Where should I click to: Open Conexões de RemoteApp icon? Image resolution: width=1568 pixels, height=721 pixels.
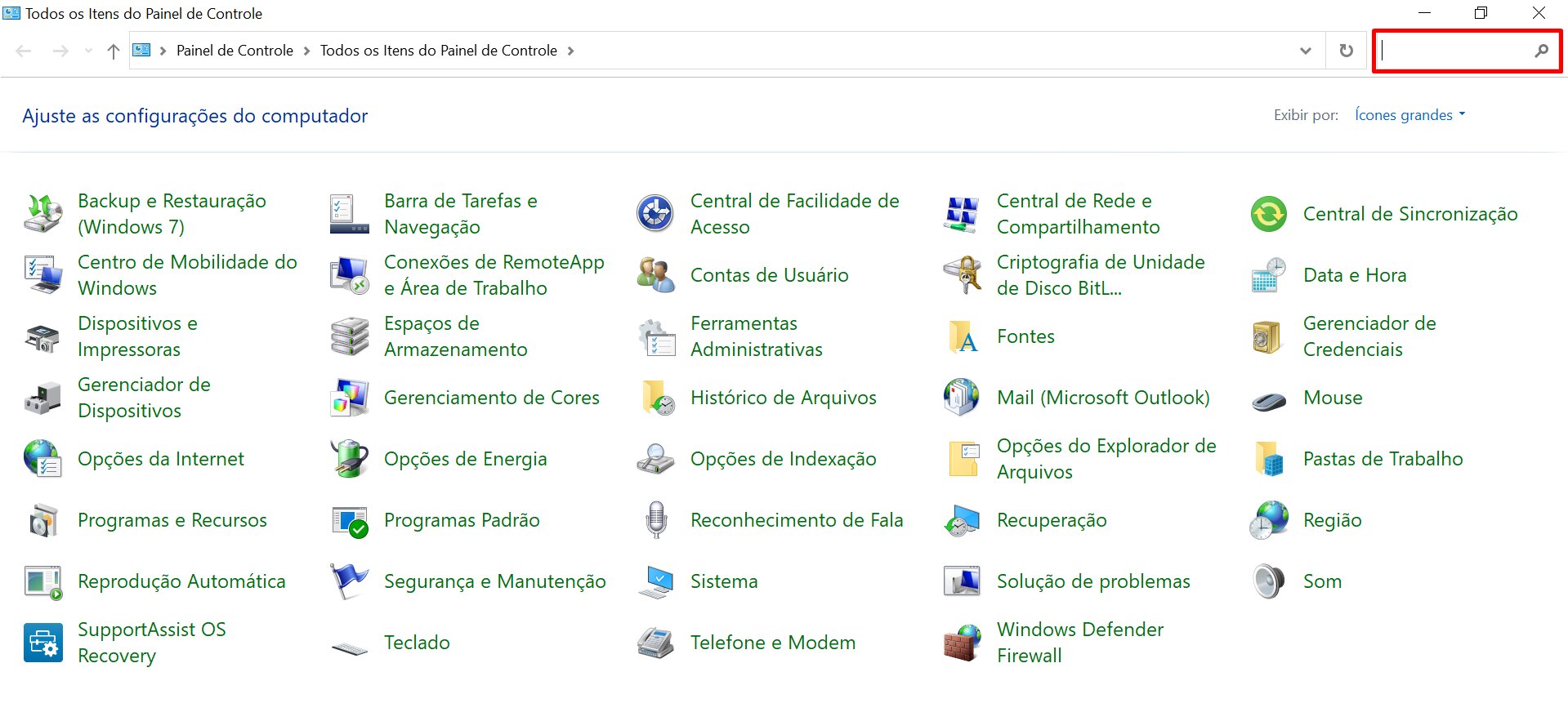(350, 275)
